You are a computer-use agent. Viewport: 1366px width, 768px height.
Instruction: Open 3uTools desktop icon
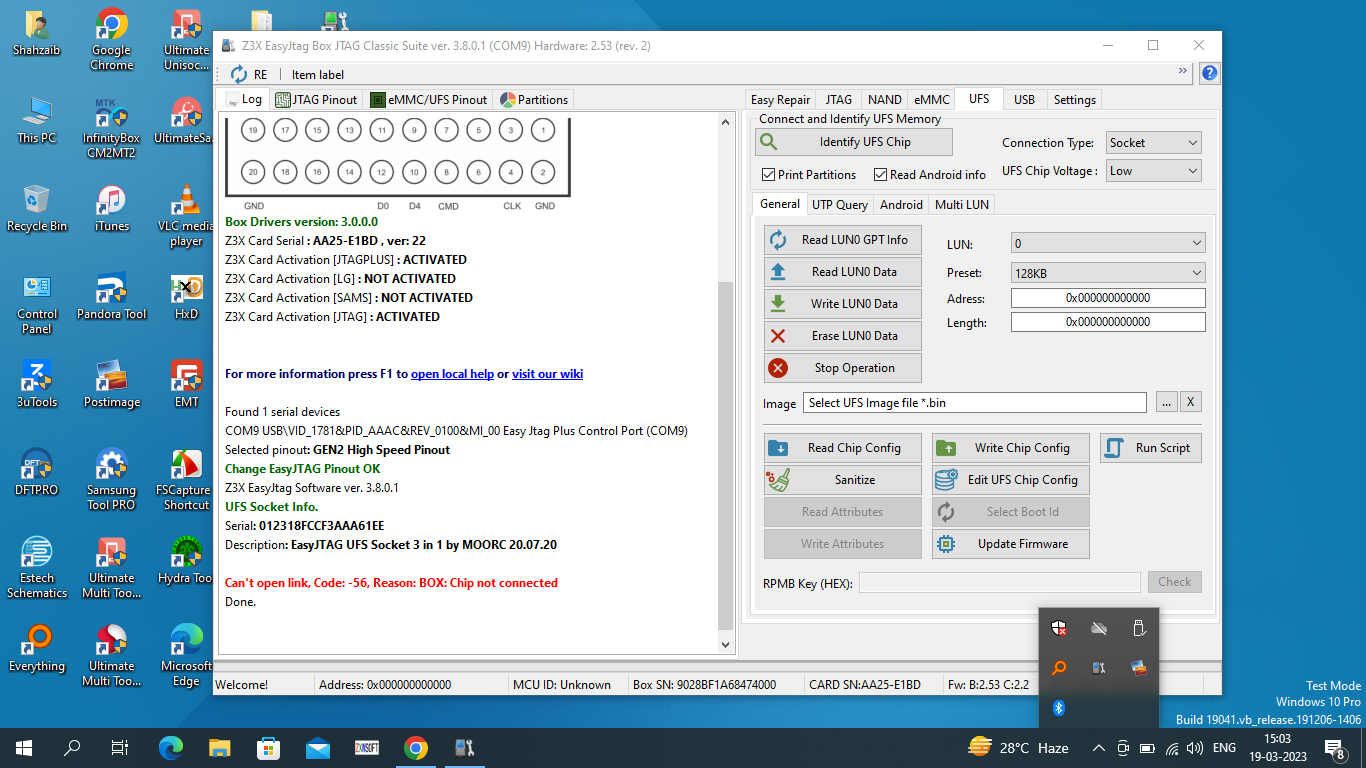[36, 384]
